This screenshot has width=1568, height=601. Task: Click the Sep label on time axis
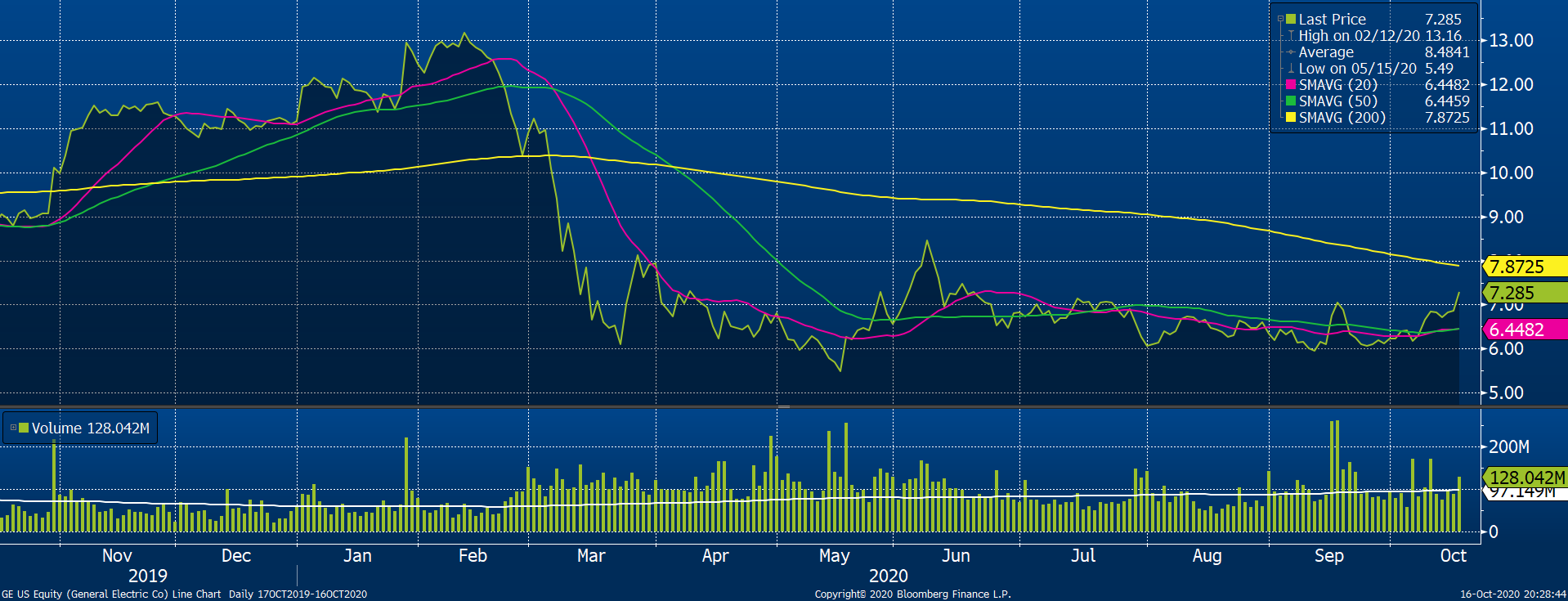[1328, 556]
